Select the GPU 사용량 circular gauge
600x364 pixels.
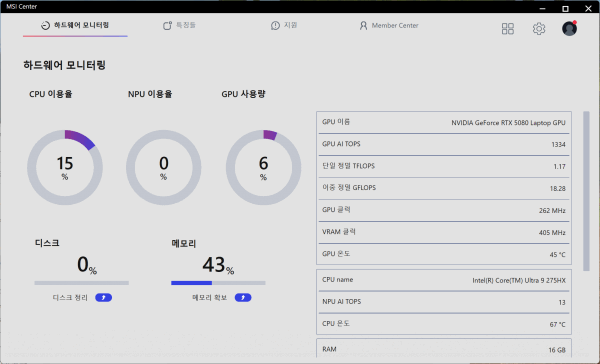(x=263, y=167)
